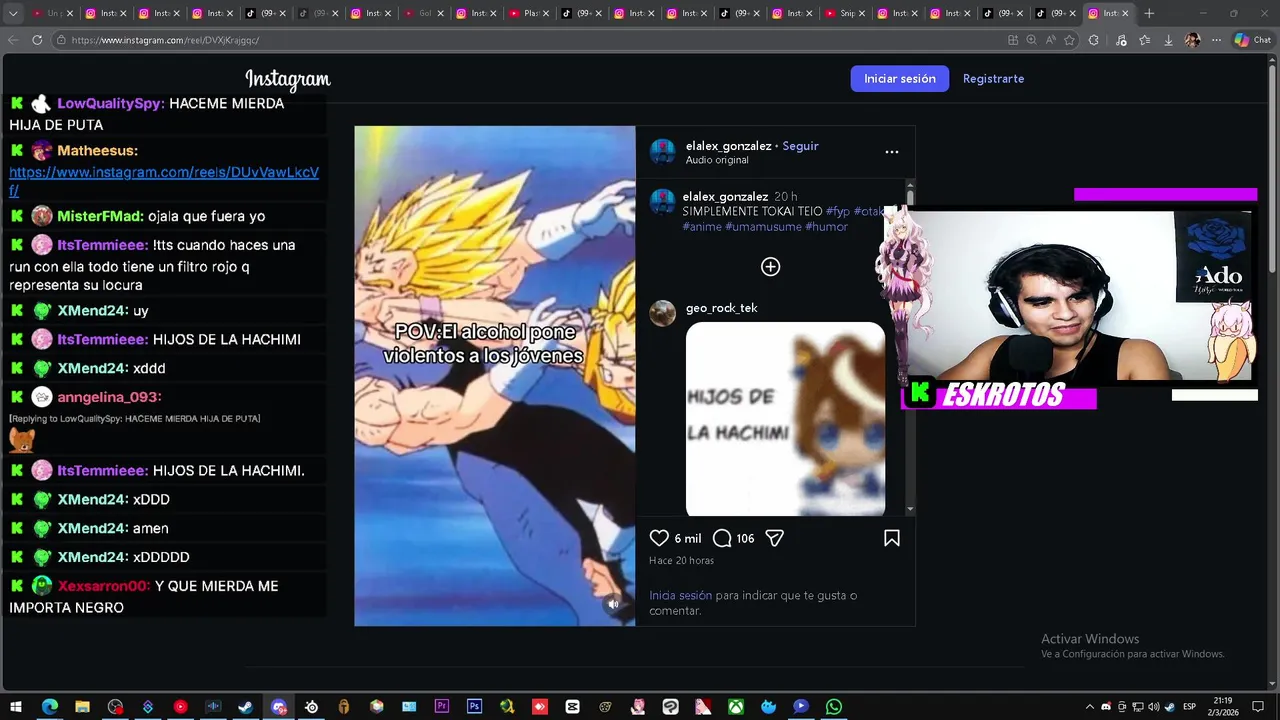Toggle reel sound with the speaker icon
Viewport: 1280px width, 720px height.
tap(614, 603)
